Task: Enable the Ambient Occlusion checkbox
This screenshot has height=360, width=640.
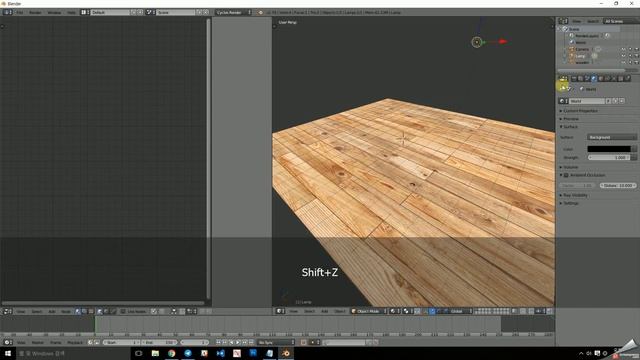Action: (566, 175)
